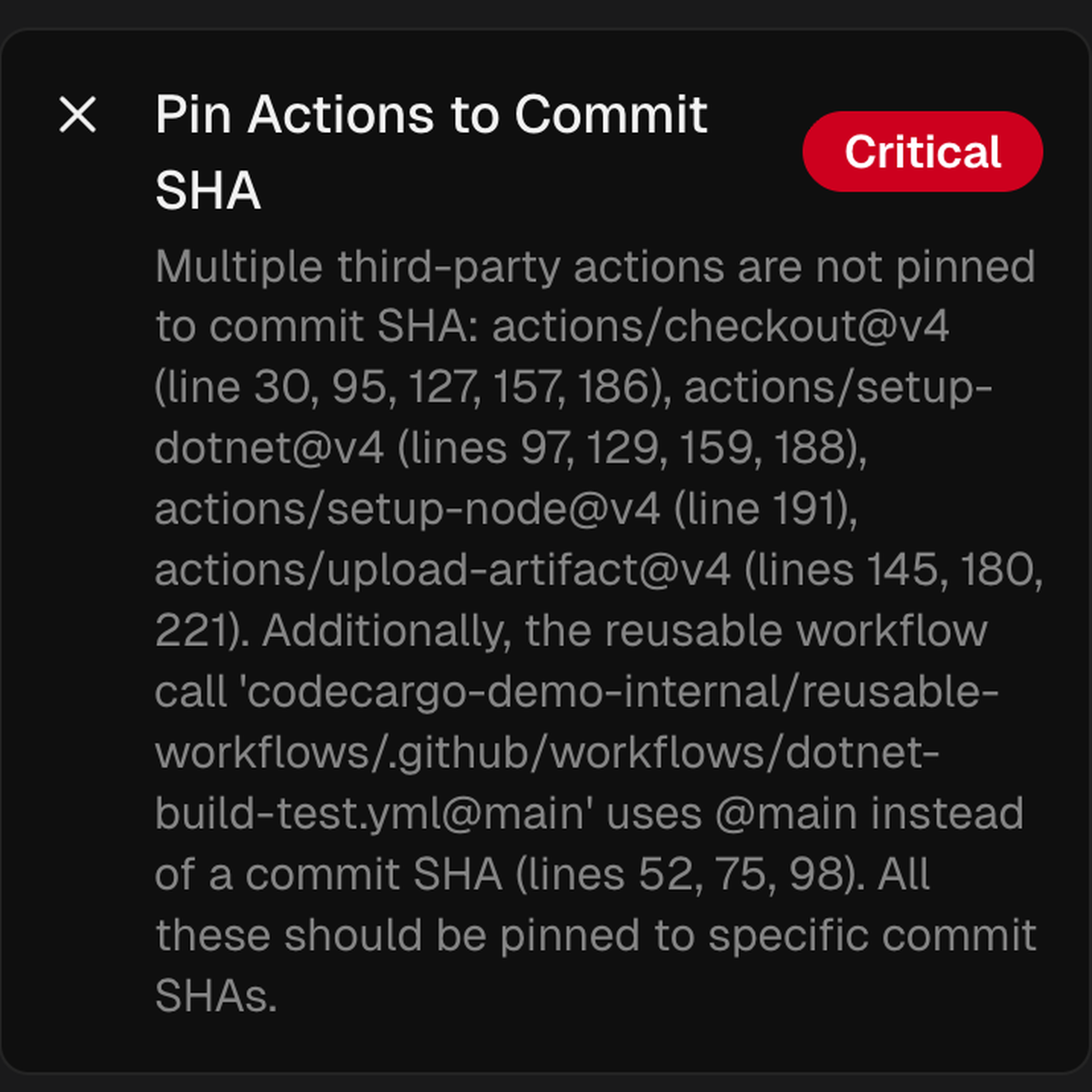Close the Pin Actions finding panel
The height and width of the screenshot is (1092, 1092).
[77, 116]
